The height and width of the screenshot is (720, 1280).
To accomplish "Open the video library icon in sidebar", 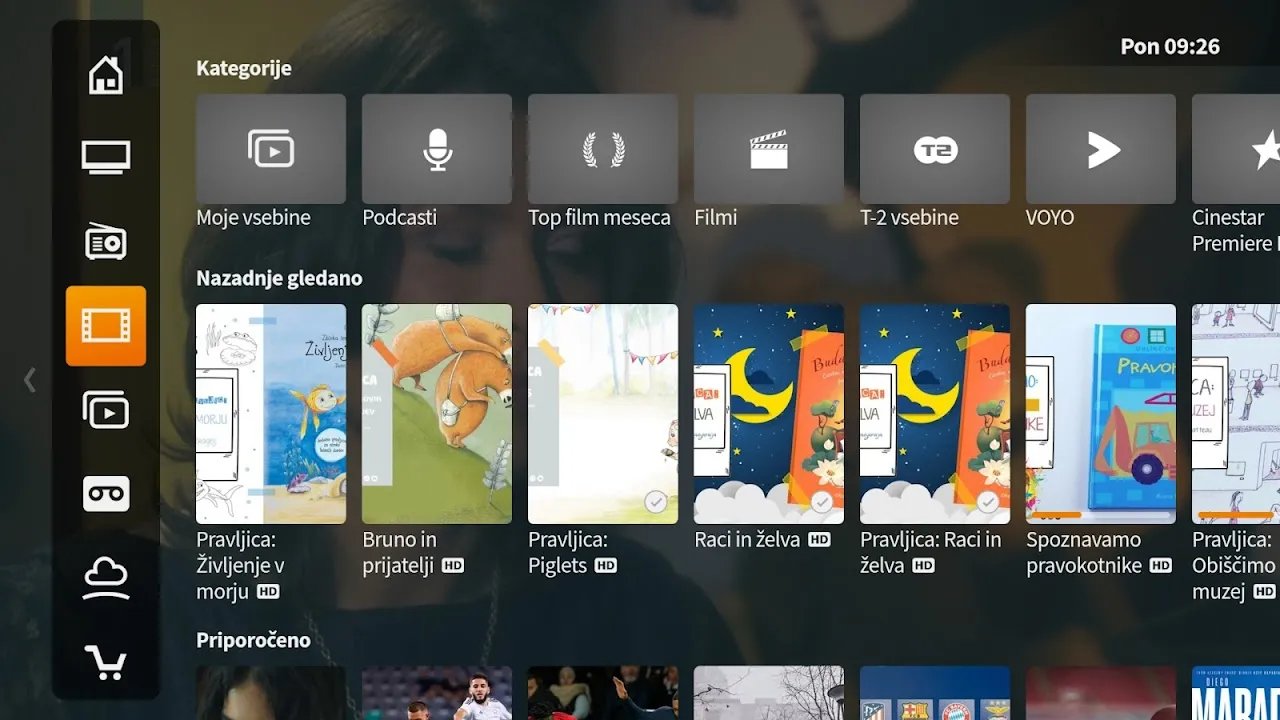I will (106, 410).
